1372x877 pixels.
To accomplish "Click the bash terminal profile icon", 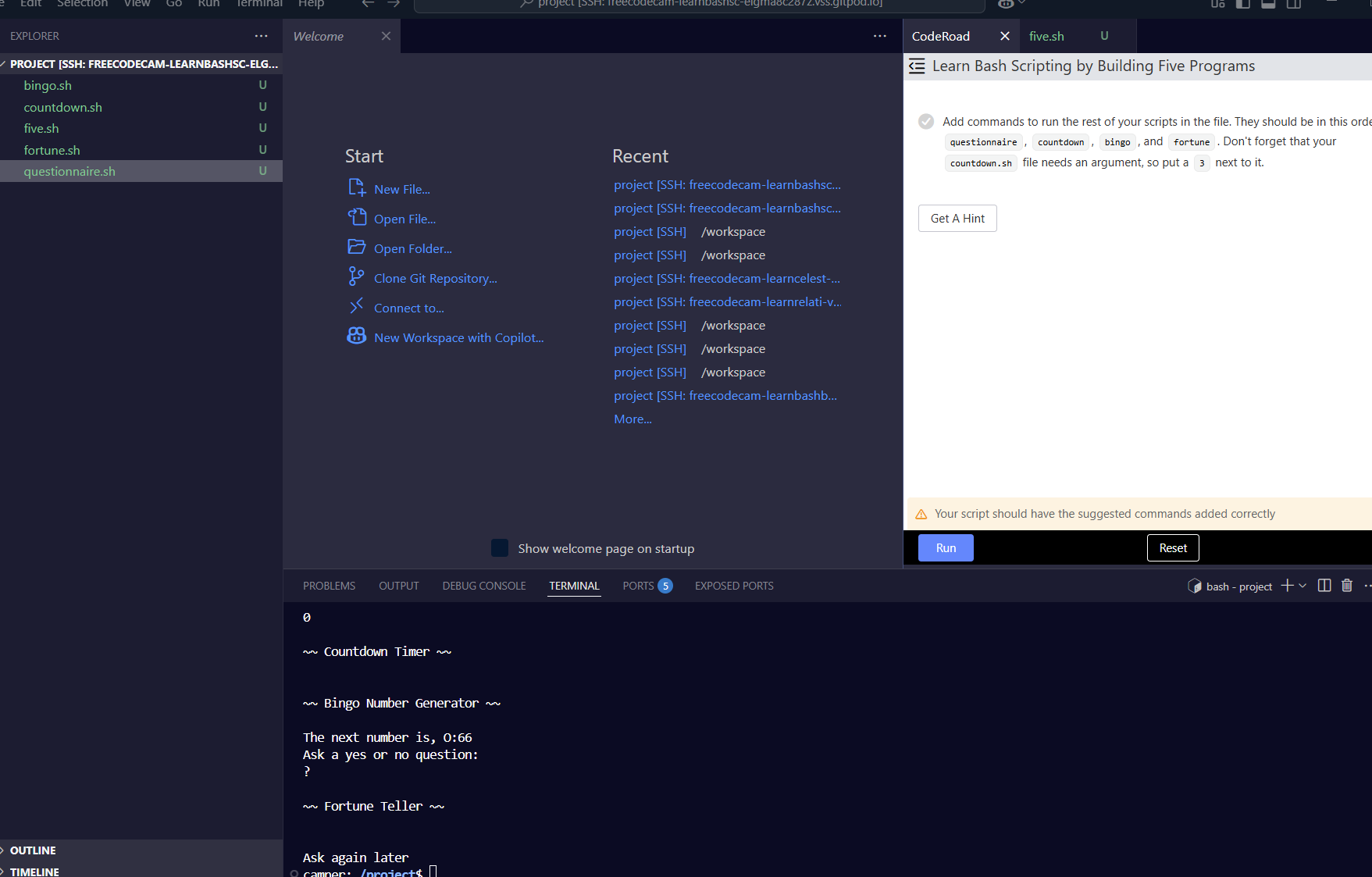I will click(x=1195, y=586).
